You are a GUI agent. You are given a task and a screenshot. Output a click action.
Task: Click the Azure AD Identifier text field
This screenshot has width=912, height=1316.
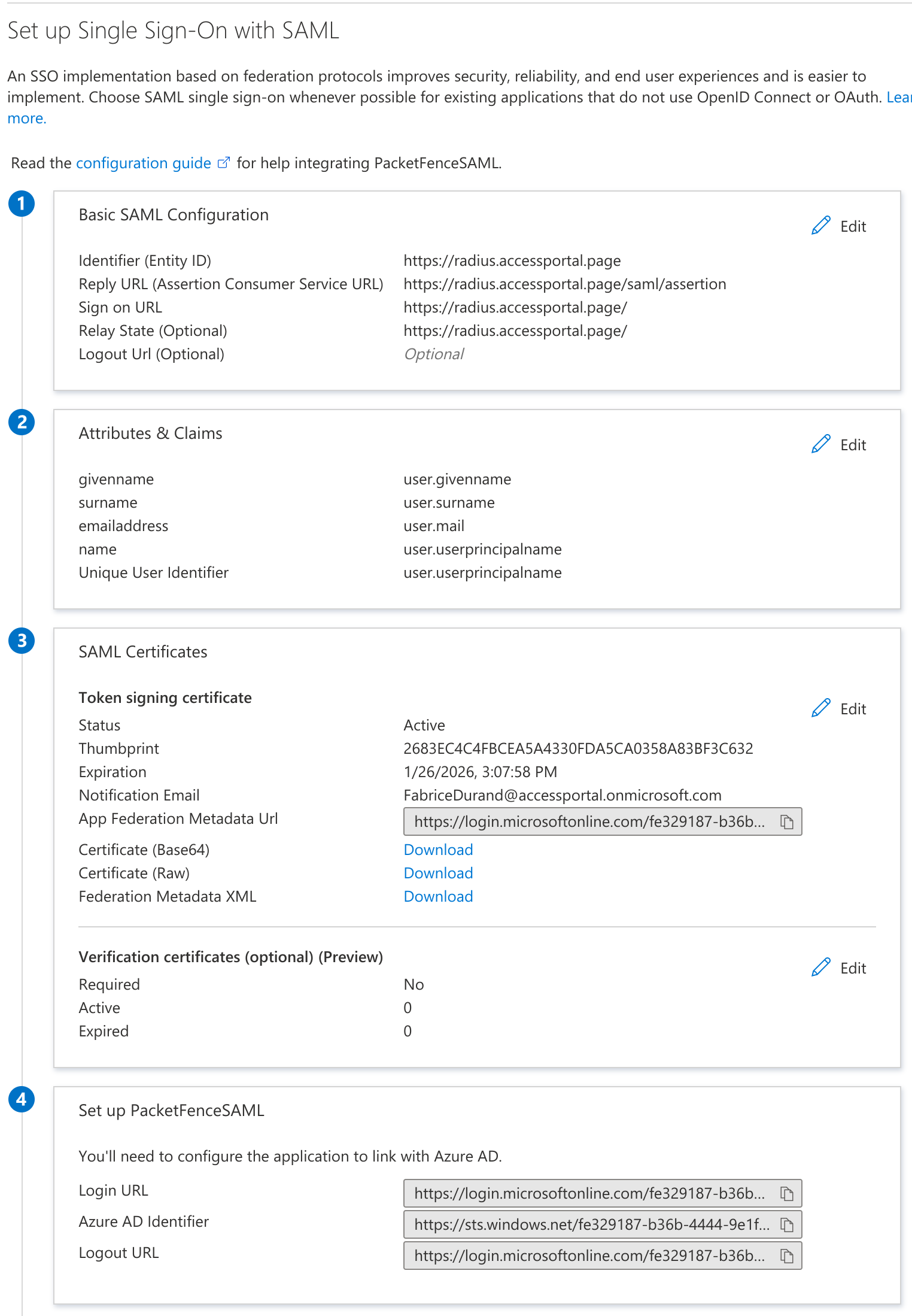click(589, 1225)
